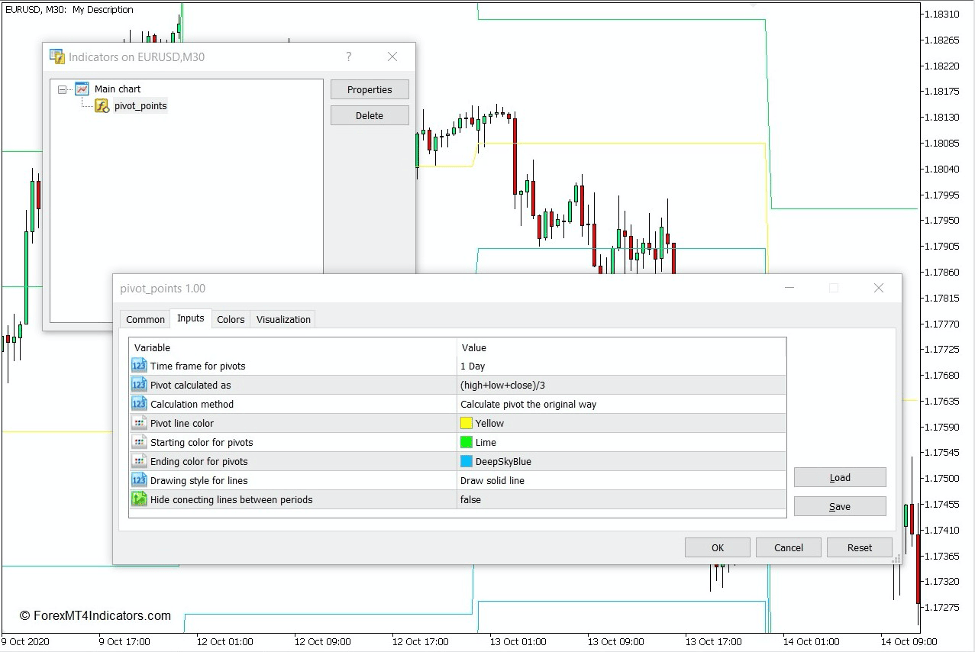
Task: Collapse the Main chart tree node
Action: click(x=60, y=88)
